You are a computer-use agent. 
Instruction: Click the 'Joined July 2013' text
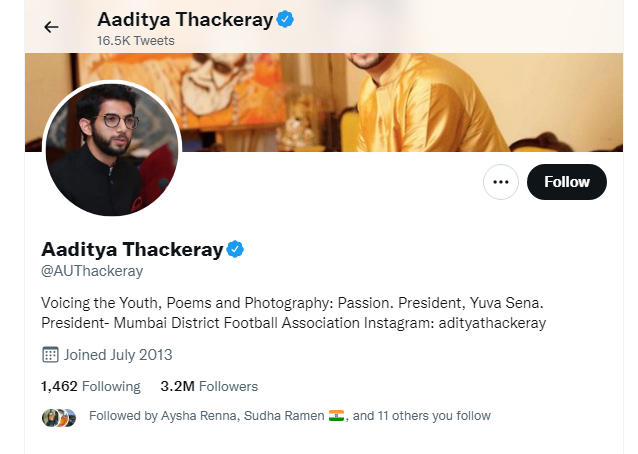click(x=118, y=354)
